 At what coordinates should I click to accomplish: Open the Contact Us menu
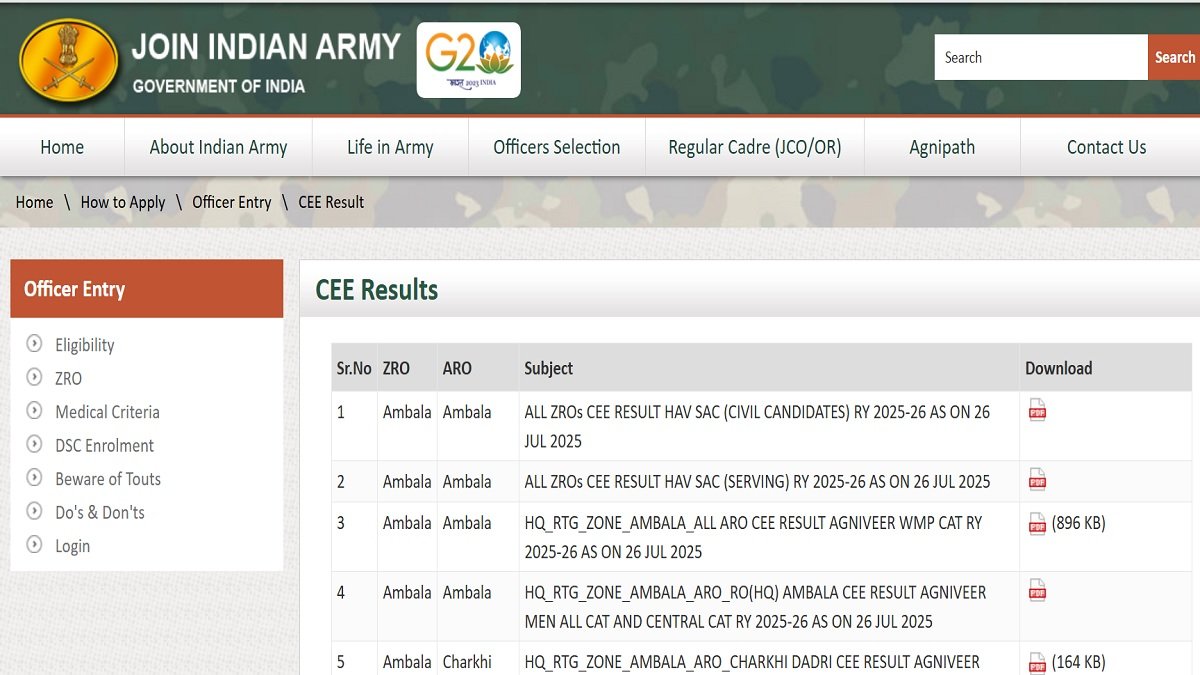pos(1106,147)
